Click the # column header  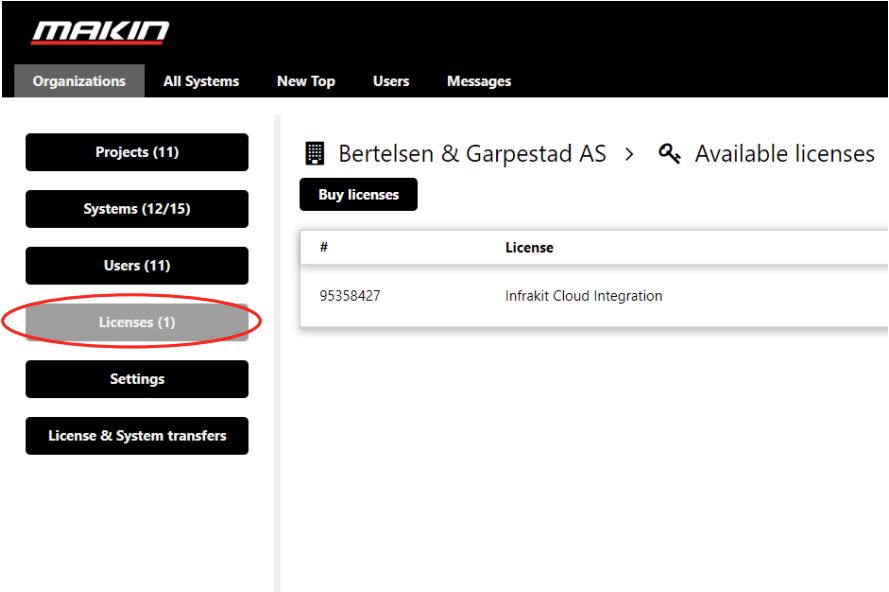click(324, 247)
